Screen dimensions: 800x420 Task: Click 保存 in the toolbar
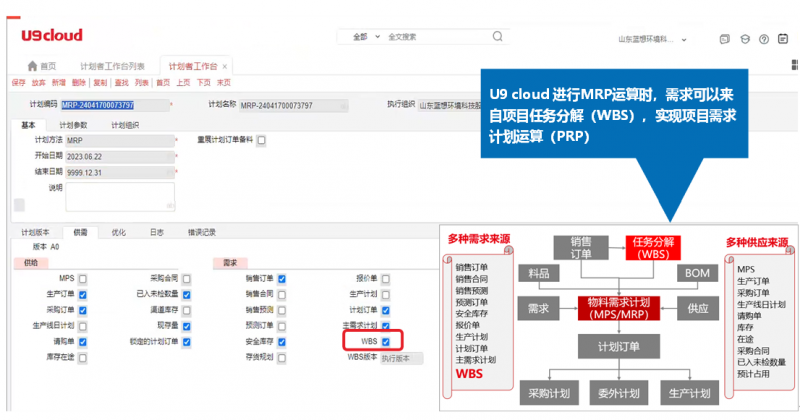pos(18,82)
